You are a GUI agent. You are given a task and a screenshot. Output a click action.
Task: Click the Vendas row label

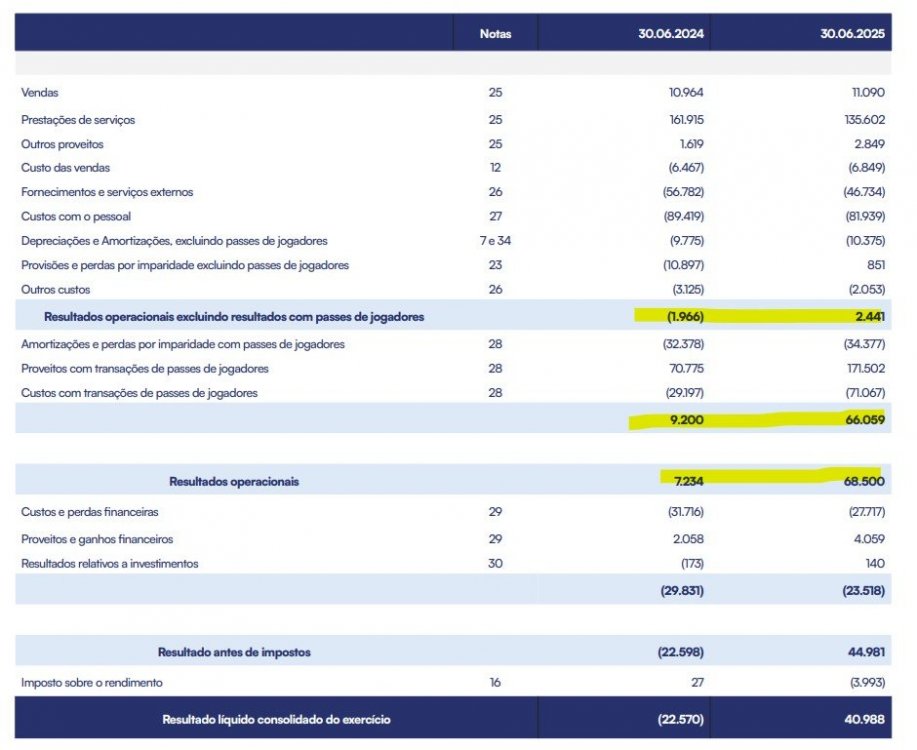[40, 92]
